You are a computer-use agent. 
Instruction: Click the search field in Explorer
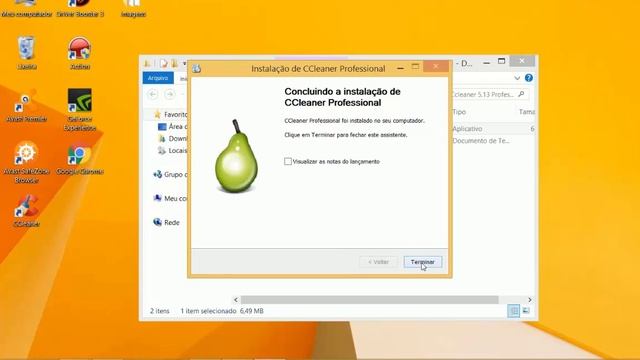pyautogui.click(x=490, y=94)
